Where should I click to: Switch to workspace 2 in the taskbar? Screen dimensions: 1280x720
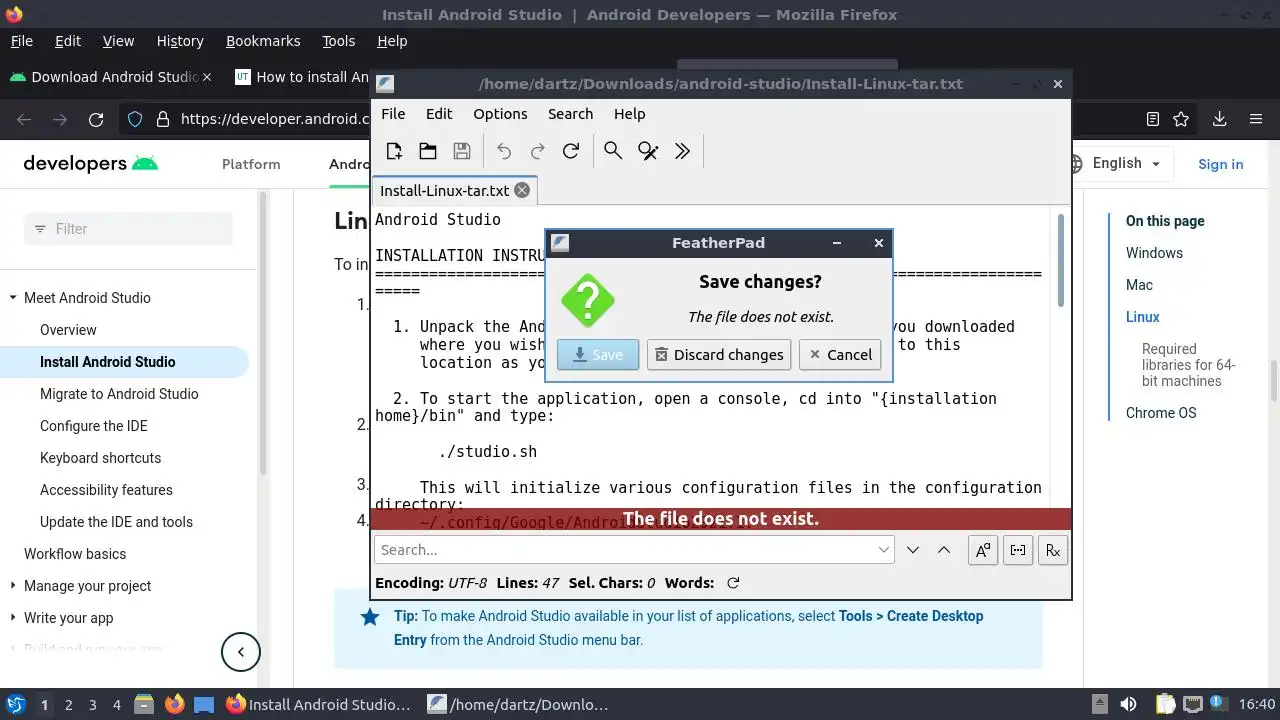click(x=69, y=705)
